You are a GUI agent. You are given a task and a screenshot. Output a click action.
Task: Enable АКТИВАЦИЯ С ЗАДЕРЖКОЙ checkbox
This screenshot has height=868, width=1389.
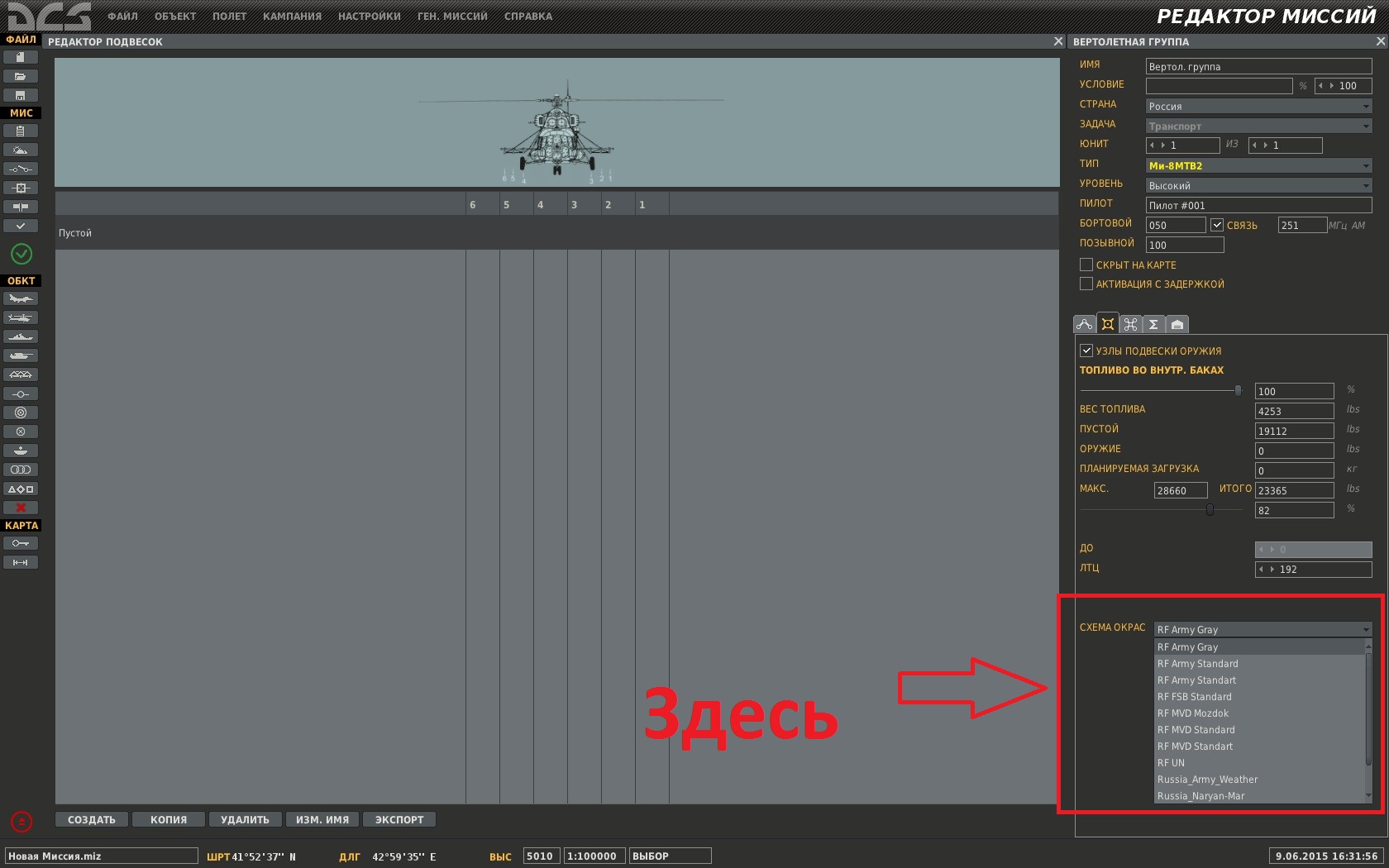pos(1086,284)
